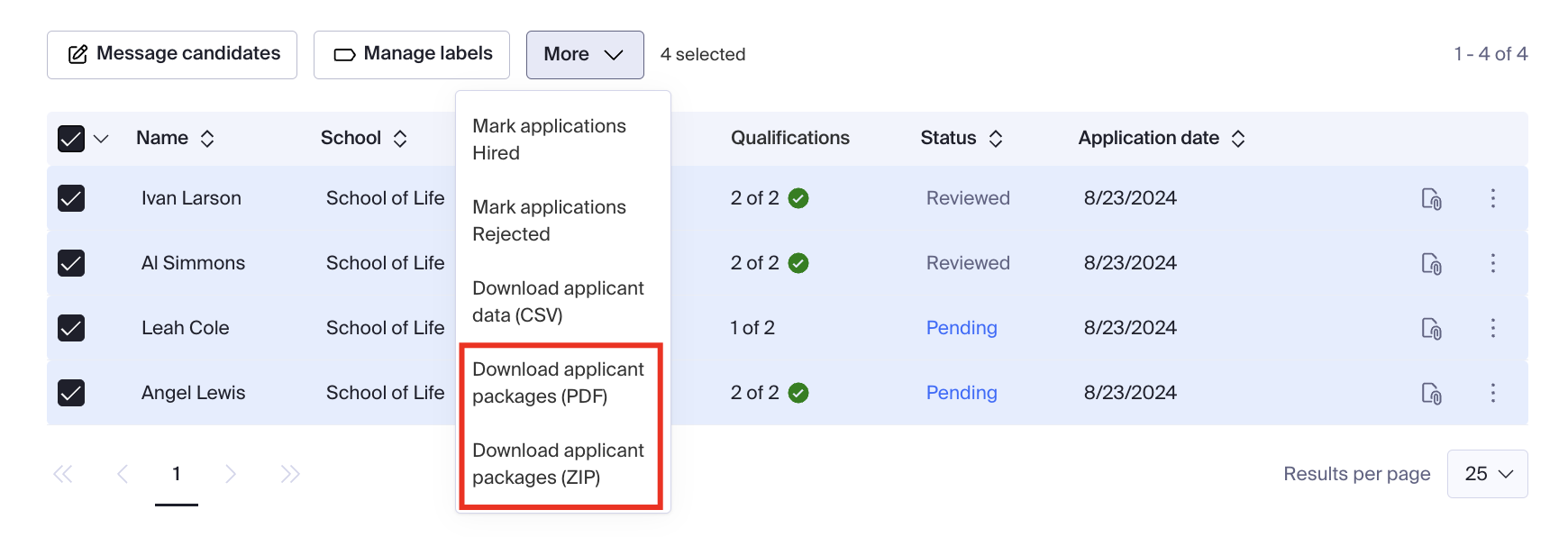Go to last page with double-right arrows
1568x537 pixels.
click(290, 474)
